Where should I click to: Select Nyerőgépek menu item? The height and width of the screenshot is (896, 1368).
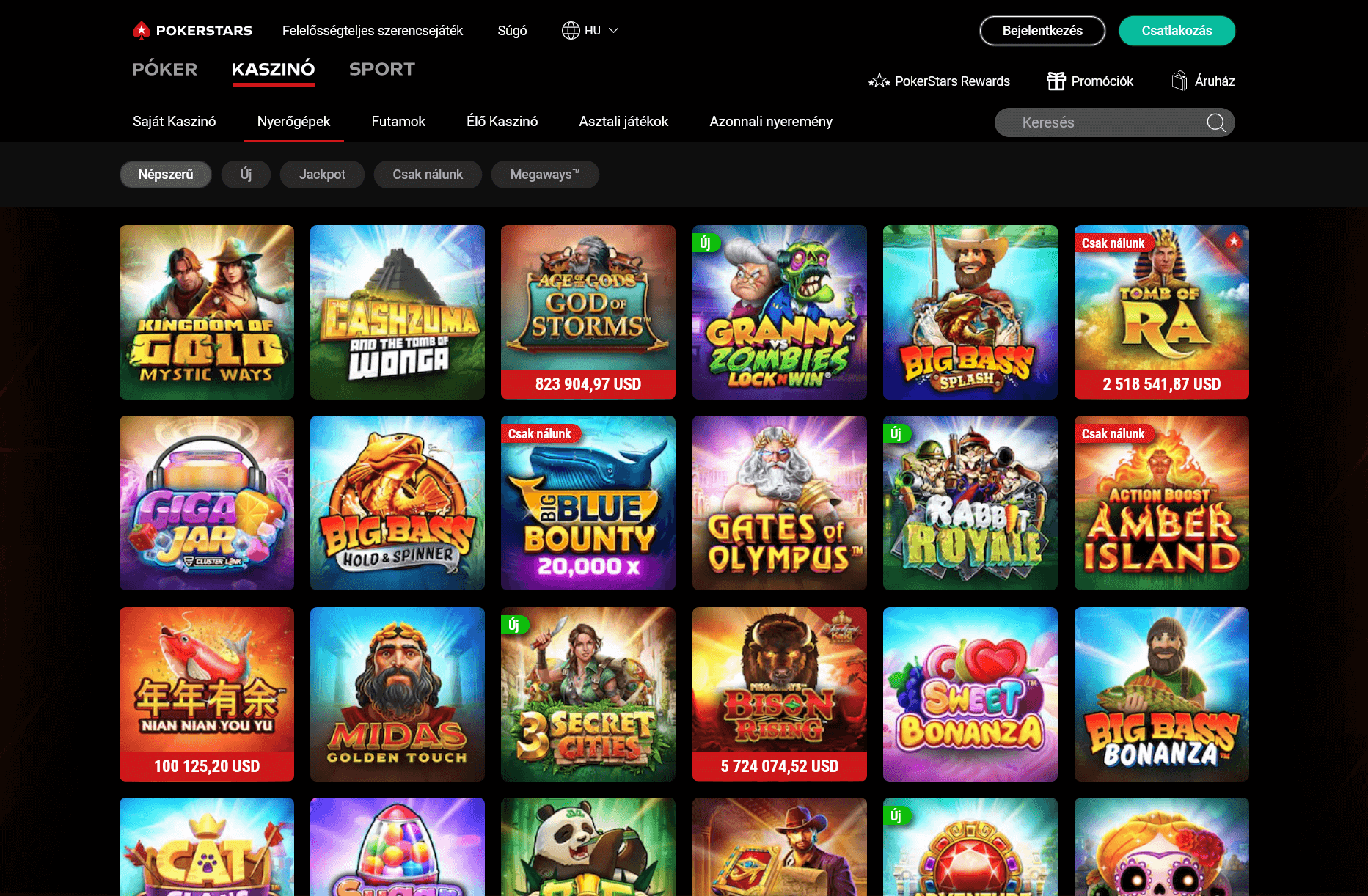tap(293, 122)
